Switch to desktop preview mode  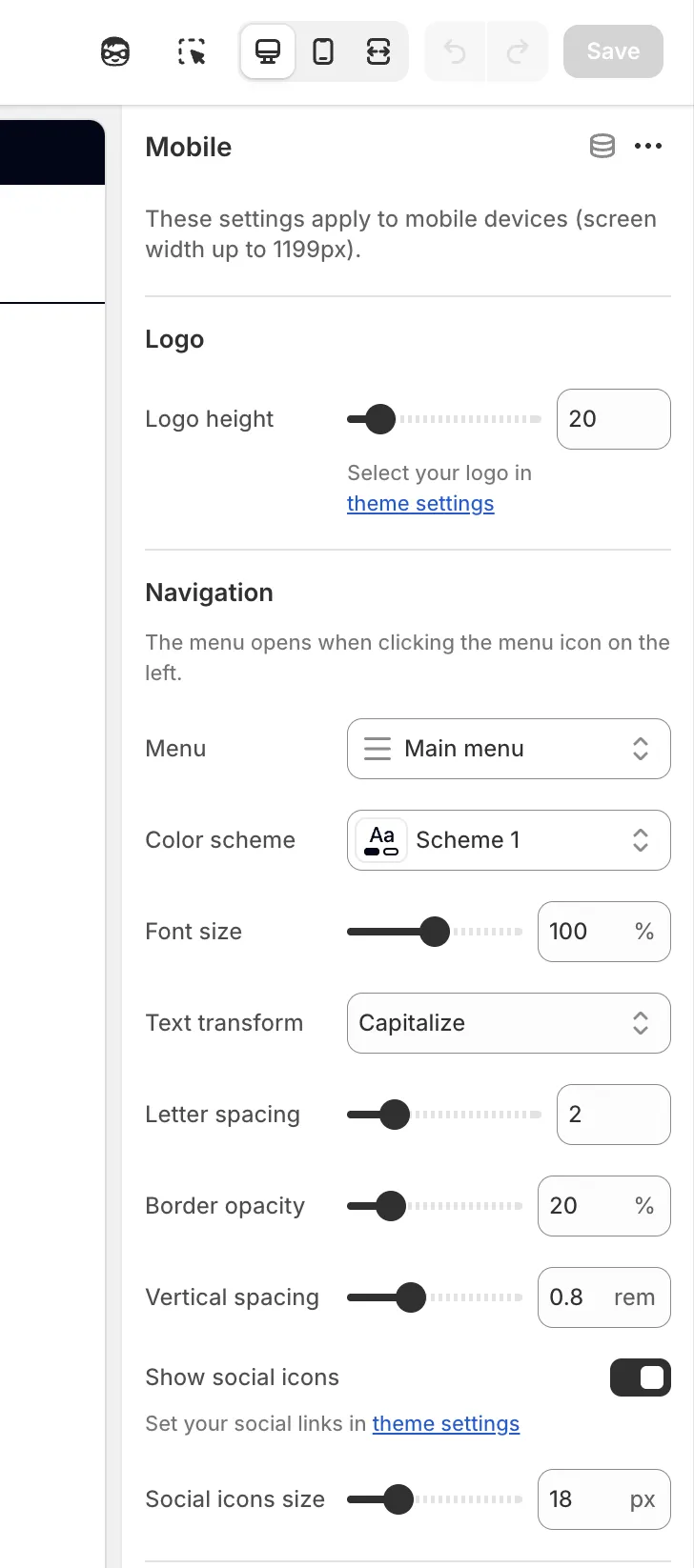(x=267, y=51)
